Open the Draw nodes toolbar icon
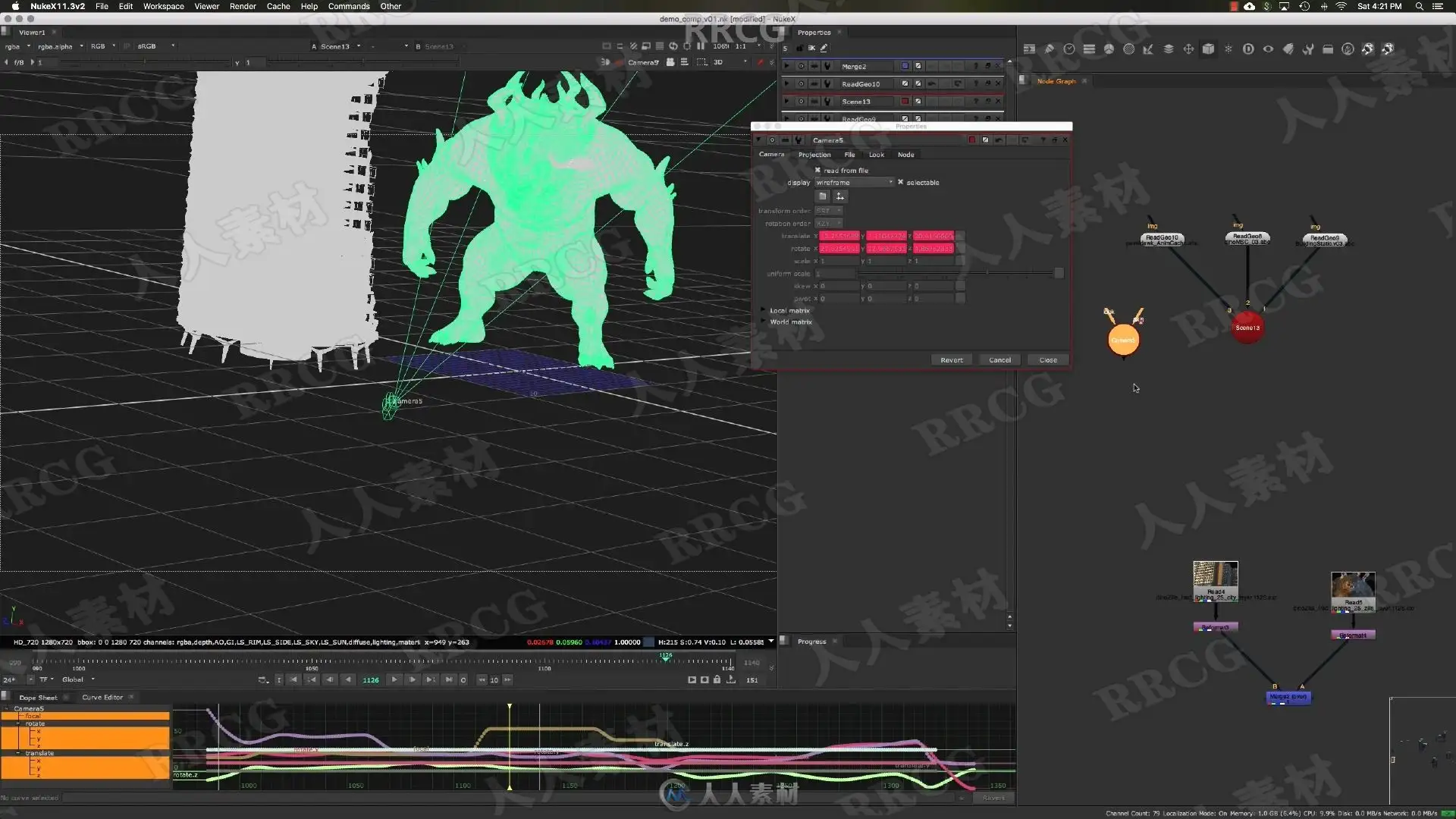The width and height of the screenshot is (1456, 819). [x=1050, y=49]
